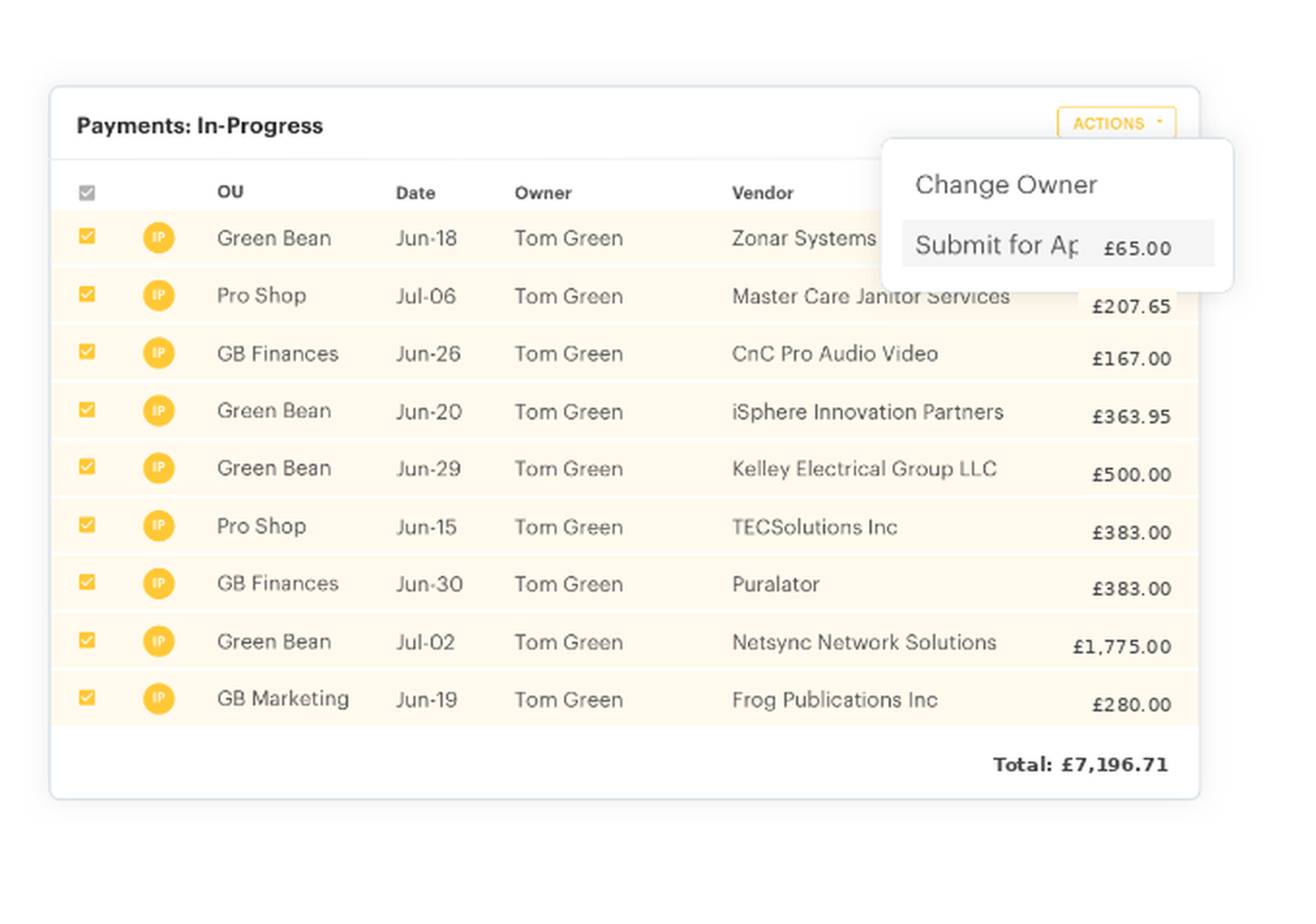Click the Jun-26 date cell
Image resolution: width=1316 pixels, height=924 pixels.
428,354
